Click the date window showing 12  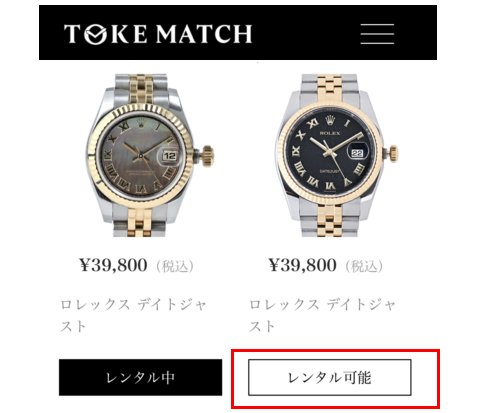pos(170,156)
